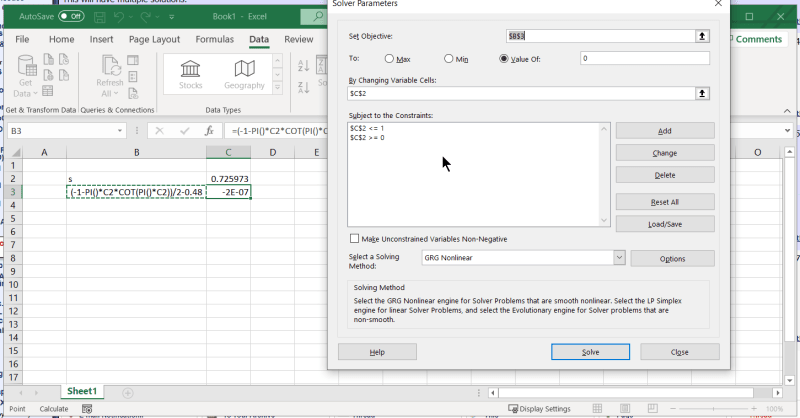Click the Stocks data type icon
Viewport: 800px width, 418px height.
190,69
